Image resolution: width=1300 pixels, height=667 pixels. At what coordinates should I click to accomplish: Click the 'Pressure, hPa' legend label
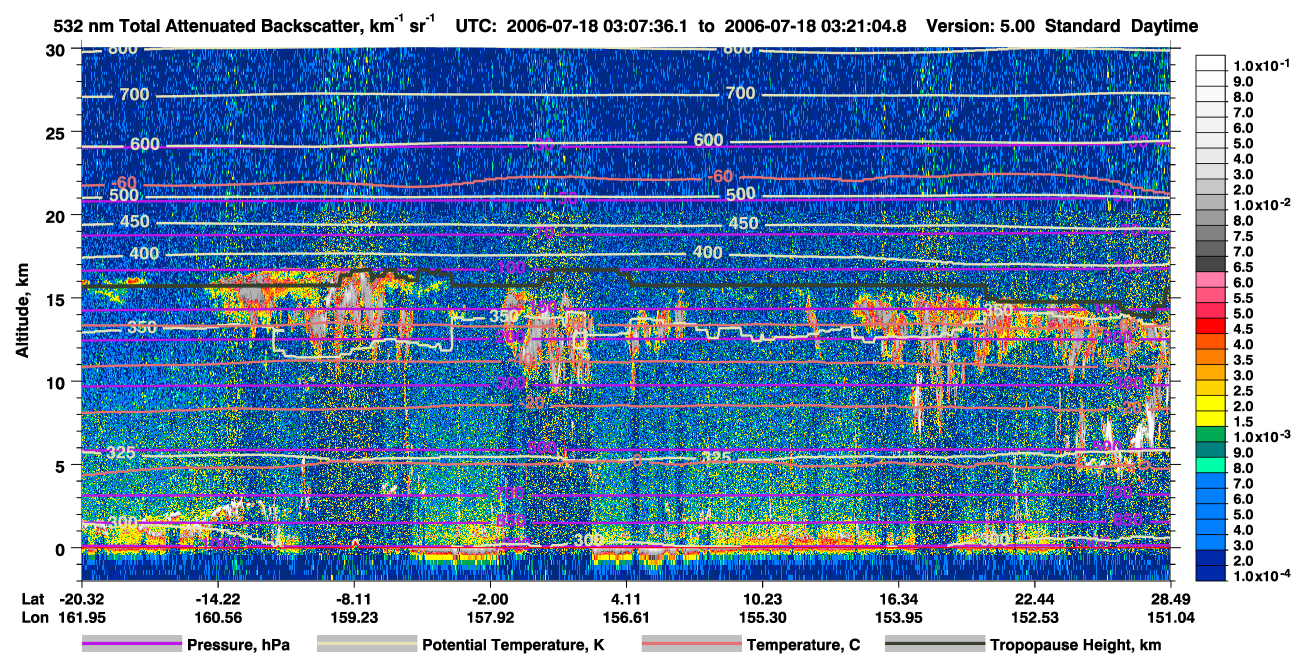point(238,645)
